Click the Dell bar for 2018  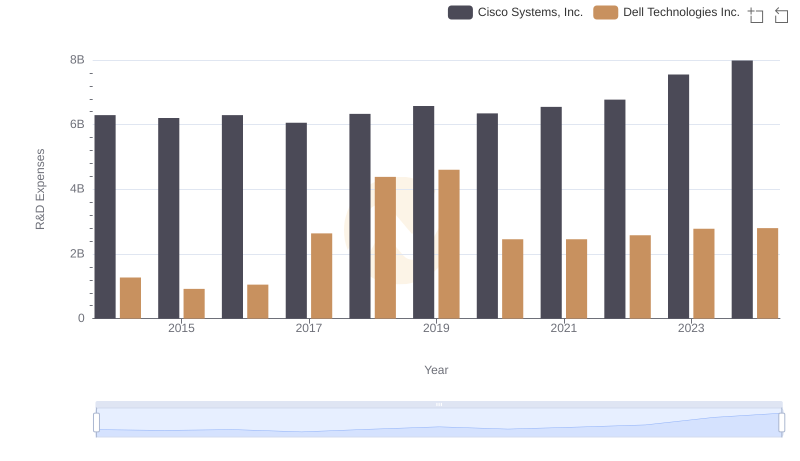[385, 248]
